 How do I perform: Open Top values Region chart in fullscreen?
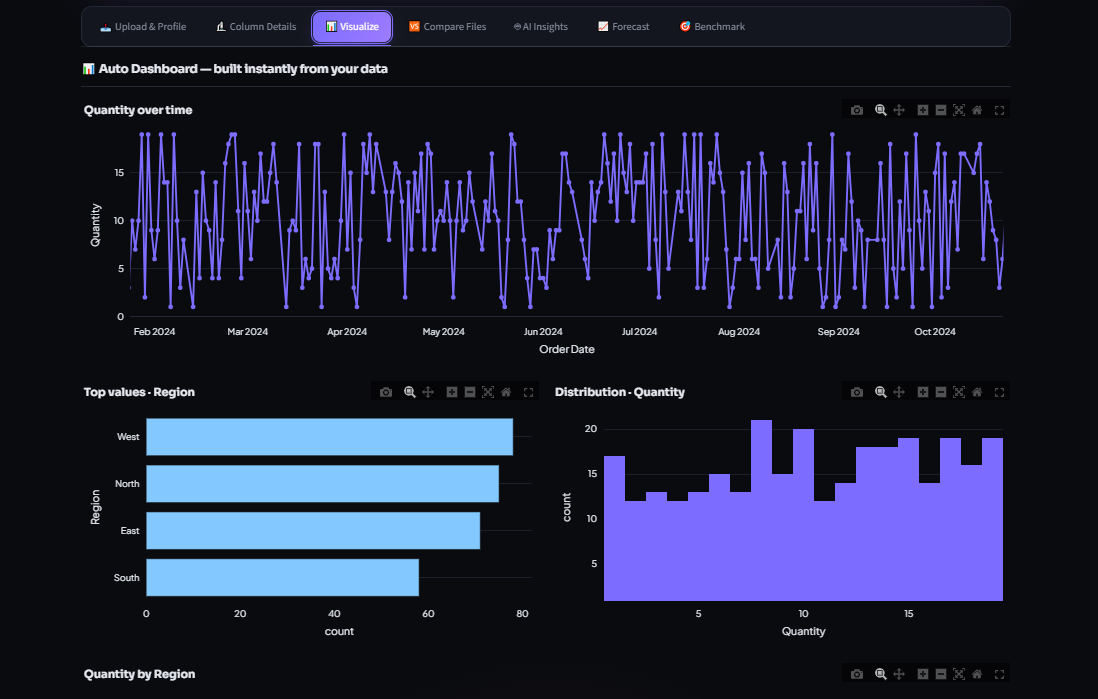point(529,393)
